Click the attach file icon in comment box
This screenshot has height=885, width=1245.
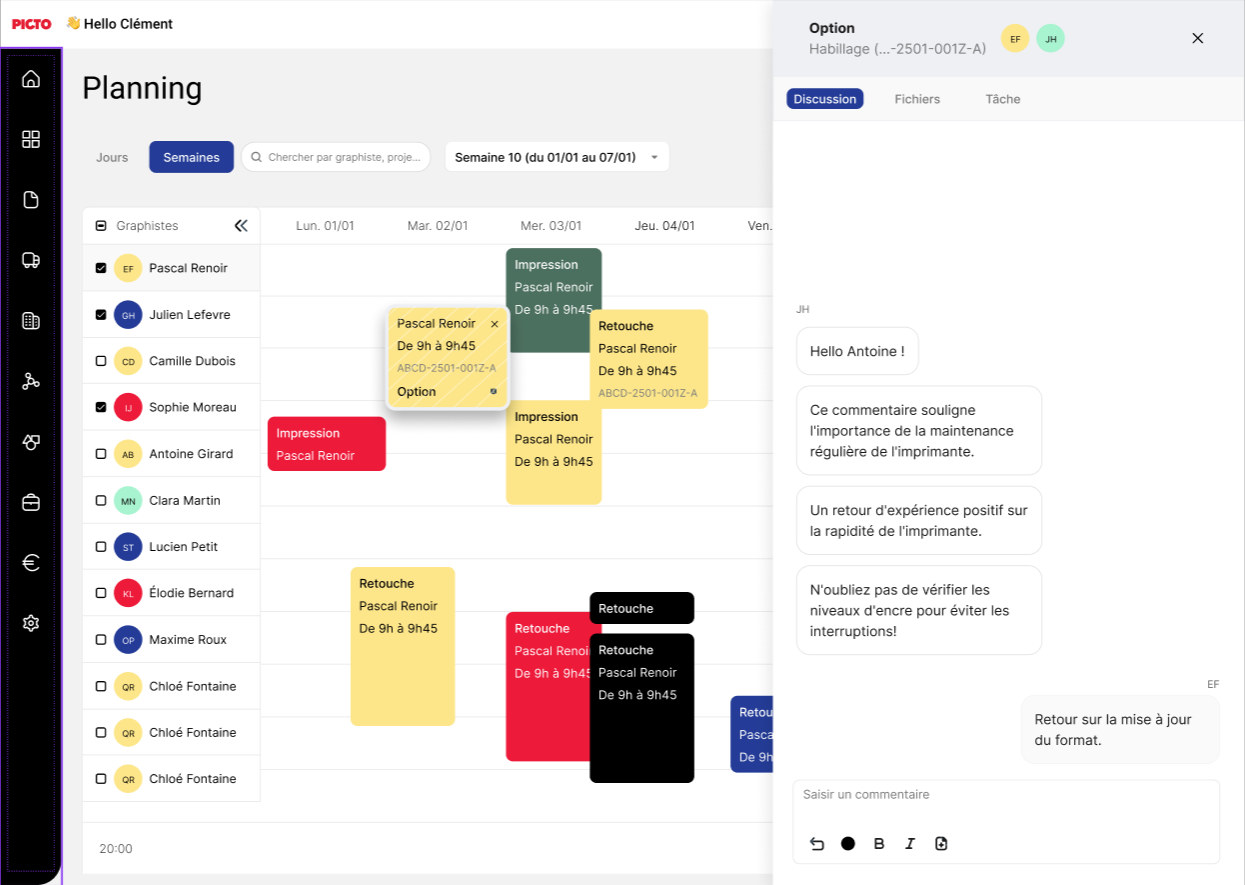click(941, 844)
